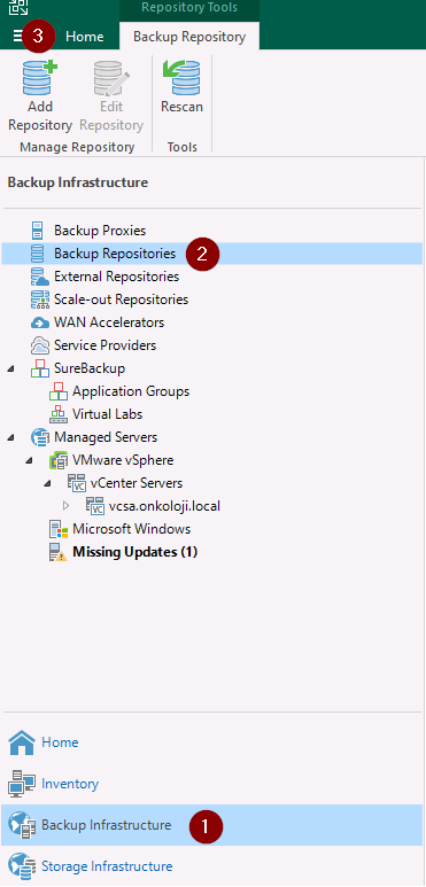Collapse the vCenter Servers node
The image size is (426, 887).
point(48,484)
